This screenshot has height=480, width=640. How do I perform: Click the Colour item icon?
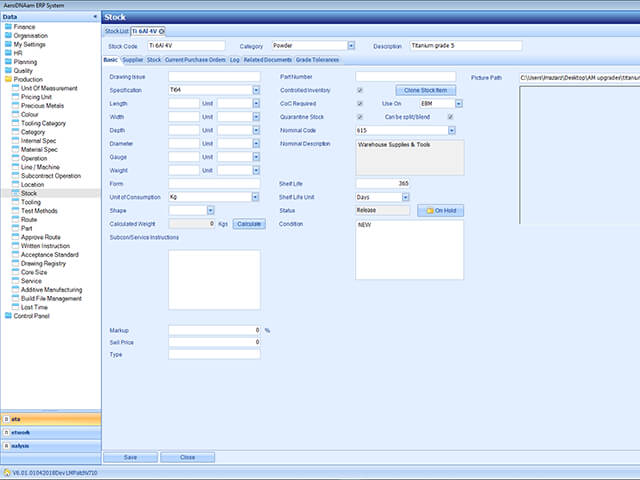[16, 114]
